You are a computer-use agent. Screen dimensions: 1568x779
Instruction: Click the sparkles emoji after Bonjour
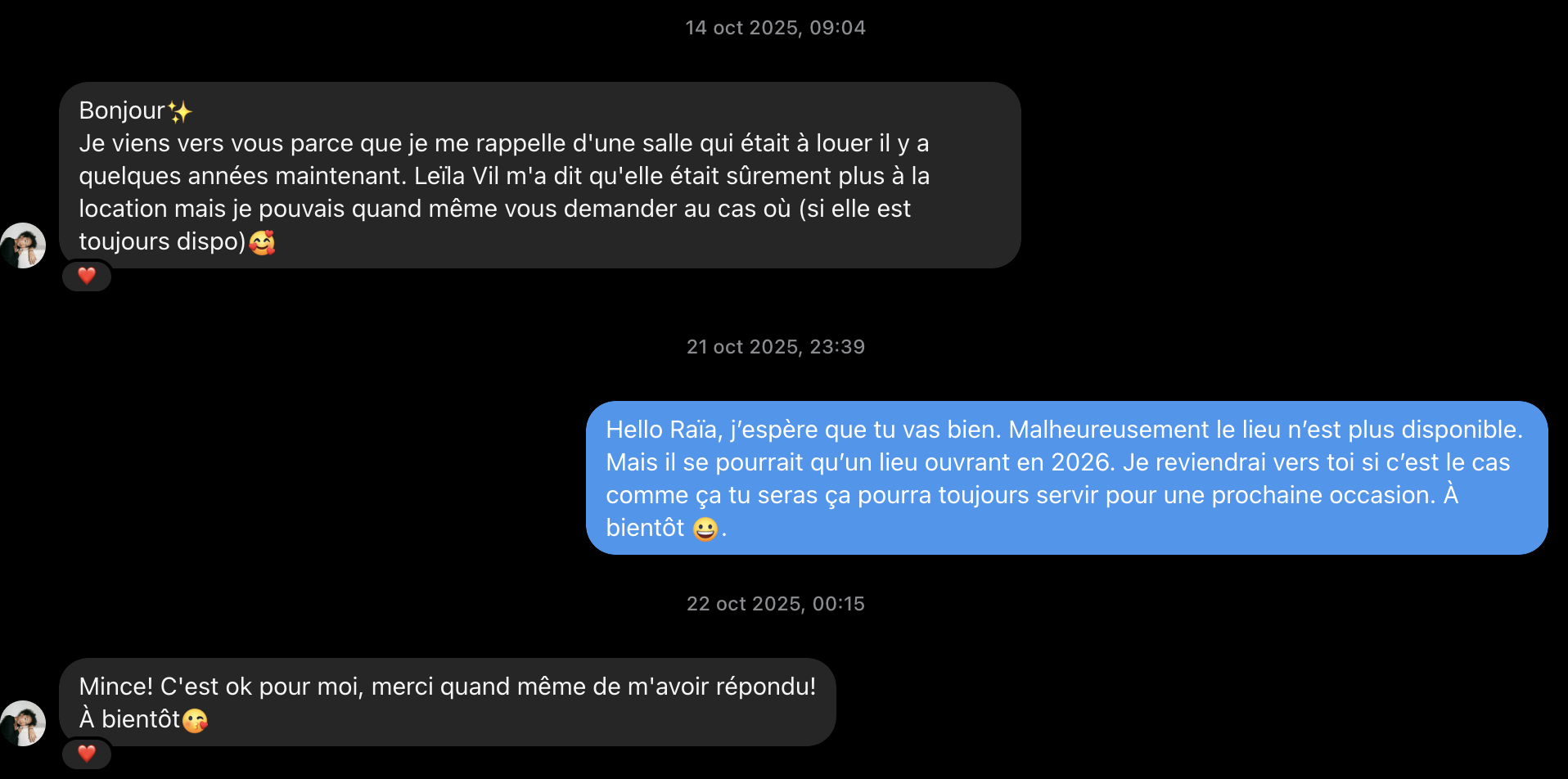point(180,110)
